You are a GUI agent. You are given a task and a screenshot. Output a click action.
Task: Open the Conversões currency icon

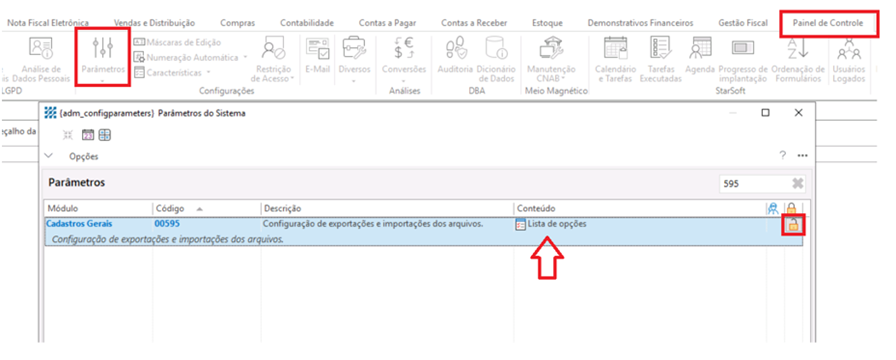pyautogui.click(x=403, y=48)
